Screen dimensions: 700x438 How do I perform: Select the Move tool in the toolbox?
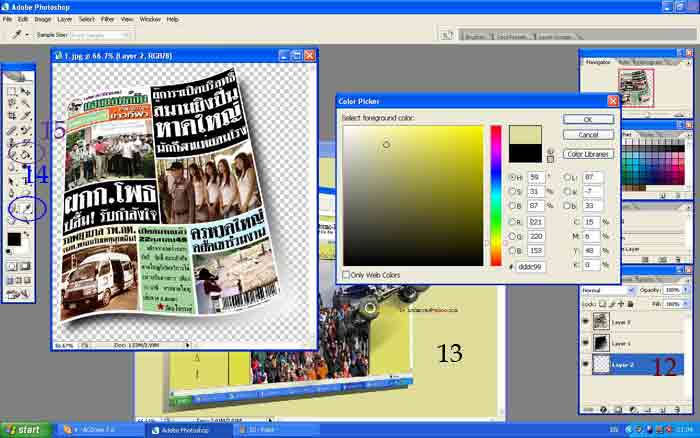tap(26, 92)
